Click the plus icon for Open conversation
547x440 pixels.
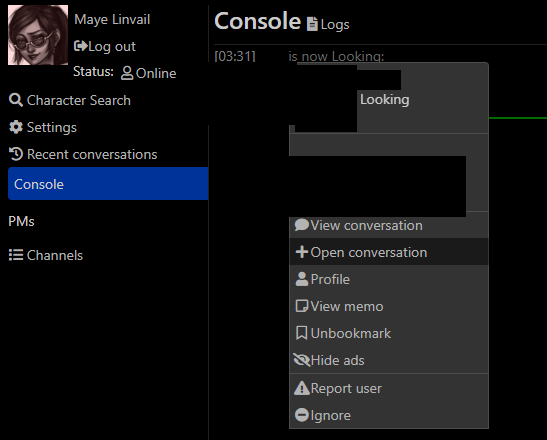[x=302, y=252]
